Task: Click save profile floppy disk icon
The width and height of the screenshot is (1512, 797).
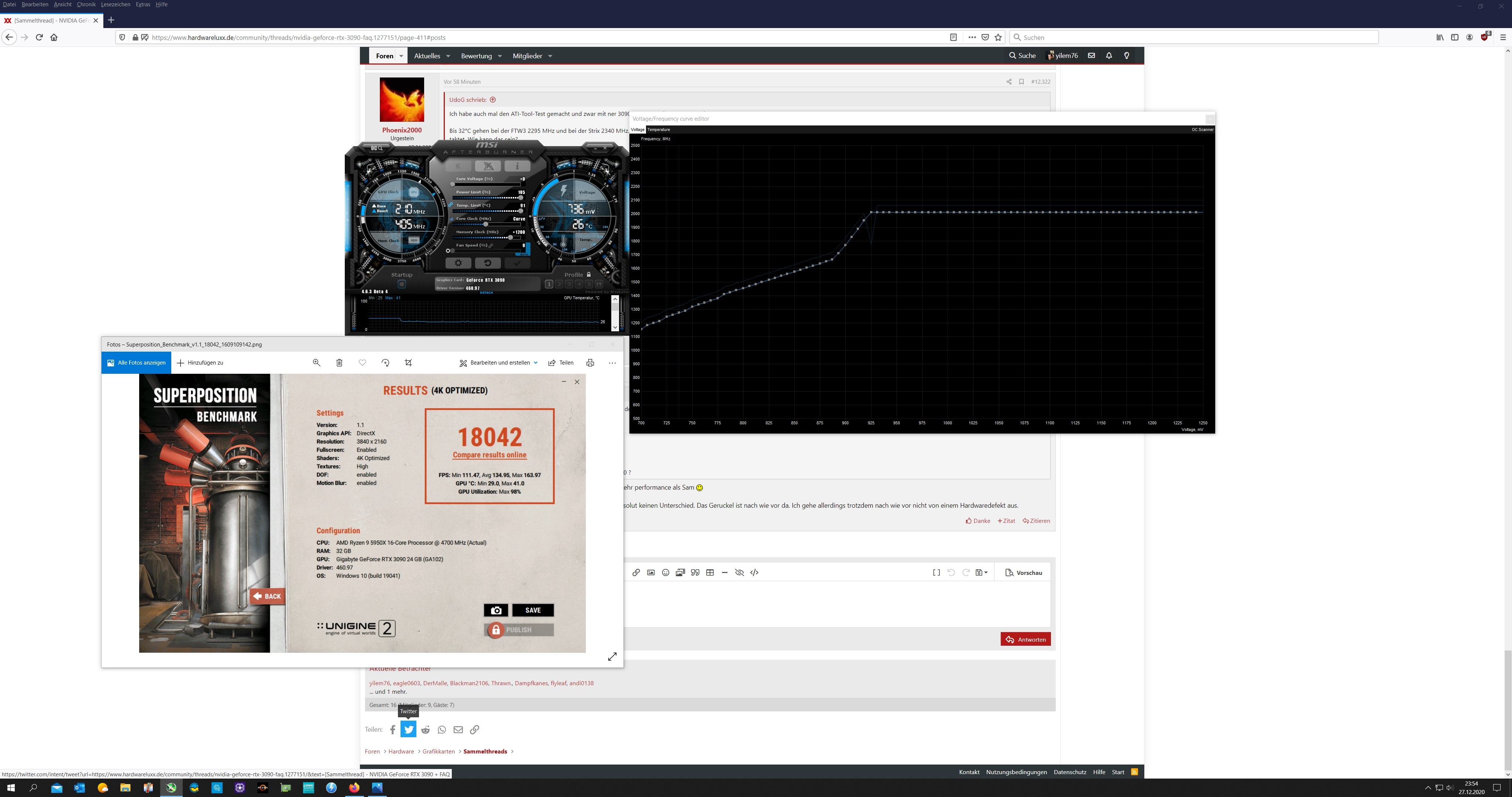Action: 599,284
